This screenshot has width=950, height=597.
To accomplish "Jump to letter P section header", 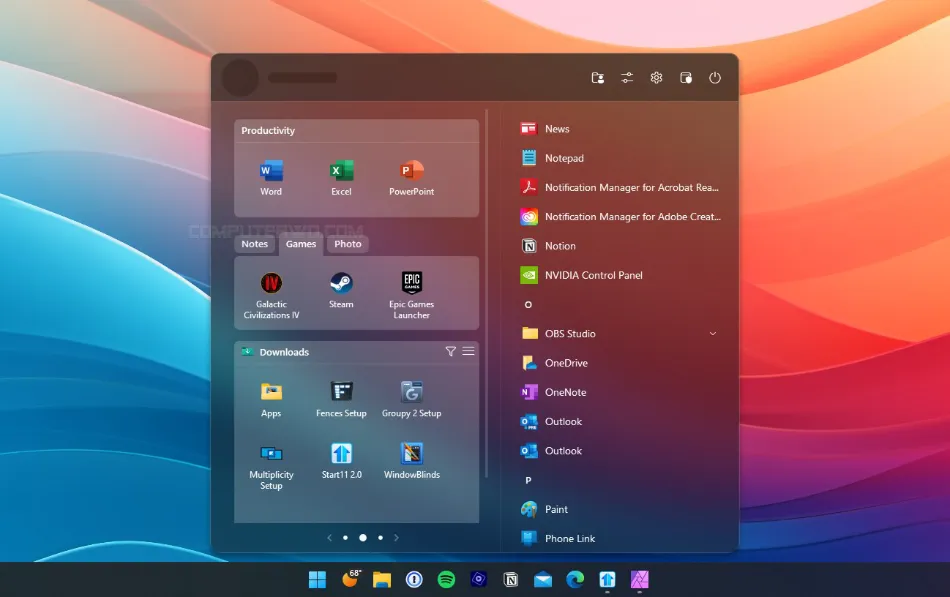I will click(528, 480).
